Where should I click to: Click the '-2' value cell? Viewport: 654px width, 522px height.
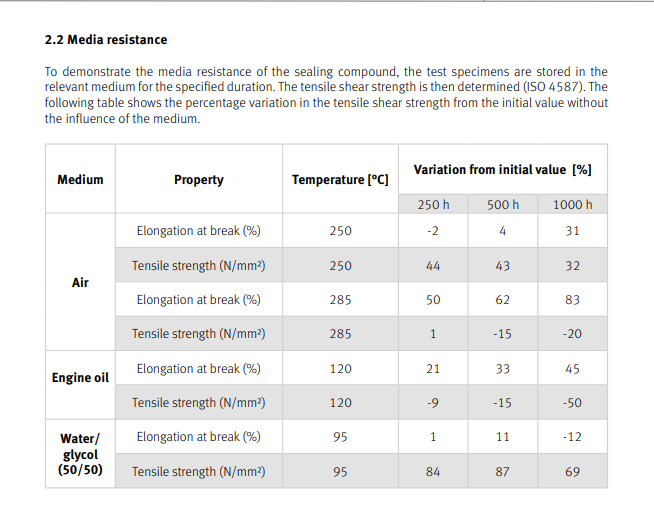point(433,231)
